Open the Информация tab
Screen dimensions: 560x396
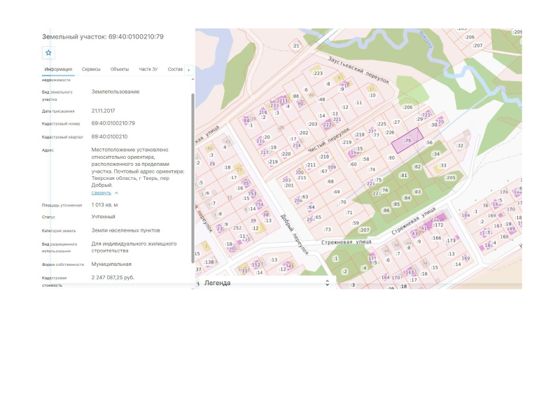pos(58,69)
